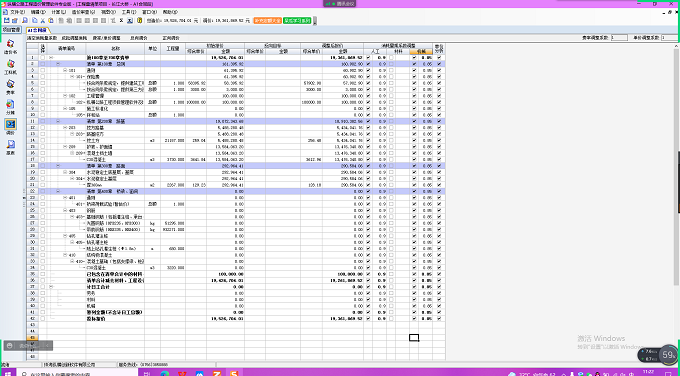This screenshot has width=680, height=376.
Task: Open the 费率 sidebar icon
Action: coord(10,87)
